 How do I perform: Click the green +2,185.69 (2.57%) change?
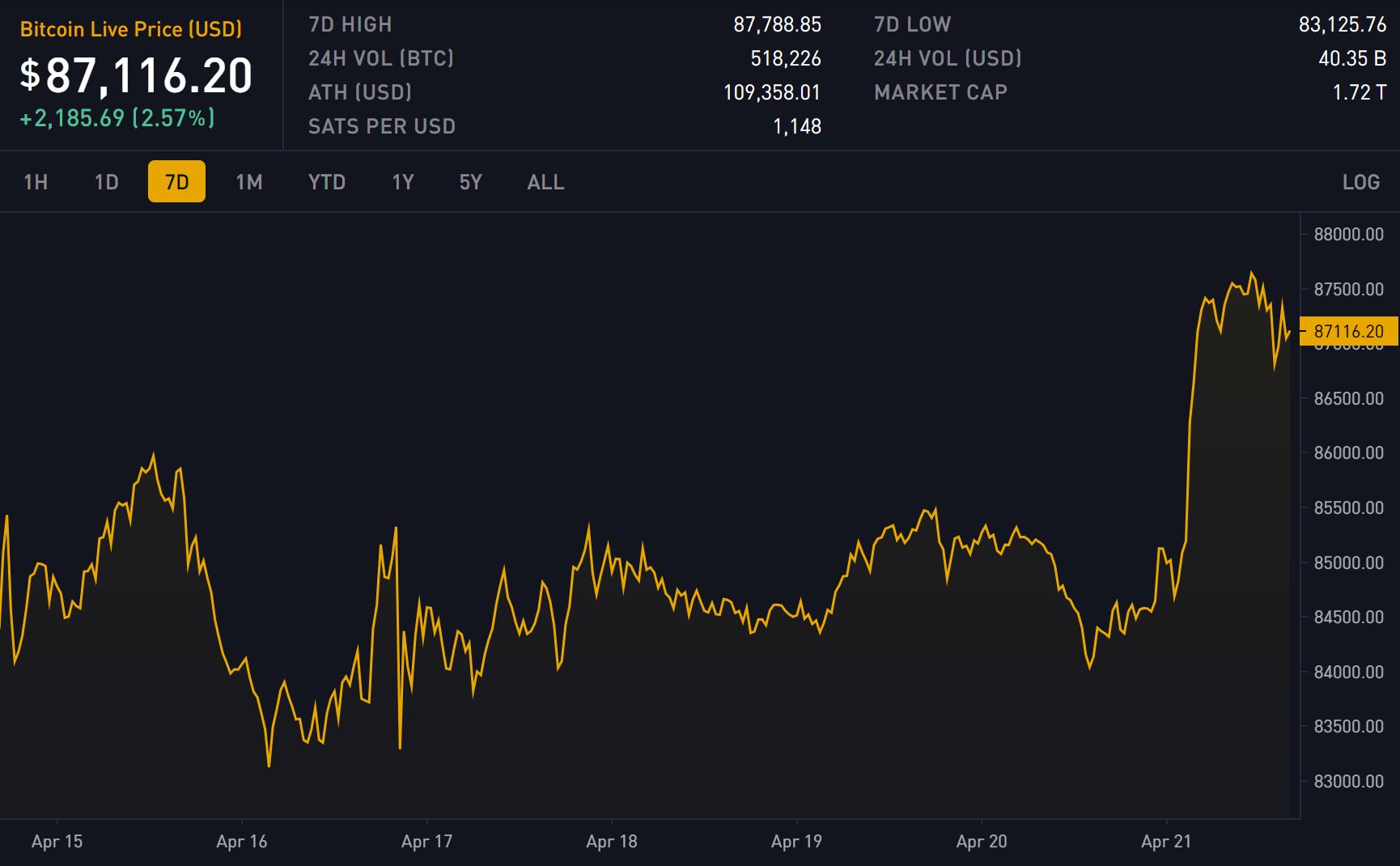coord(117,118)
